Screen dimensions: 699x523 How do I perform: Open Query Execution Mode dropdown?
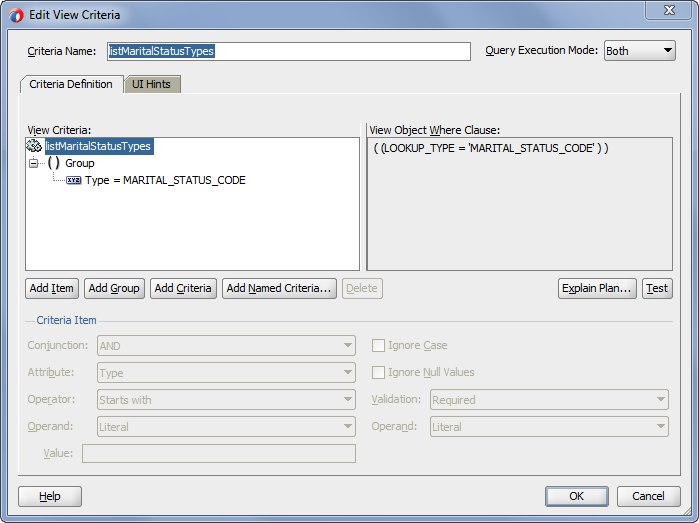point(640,50)
